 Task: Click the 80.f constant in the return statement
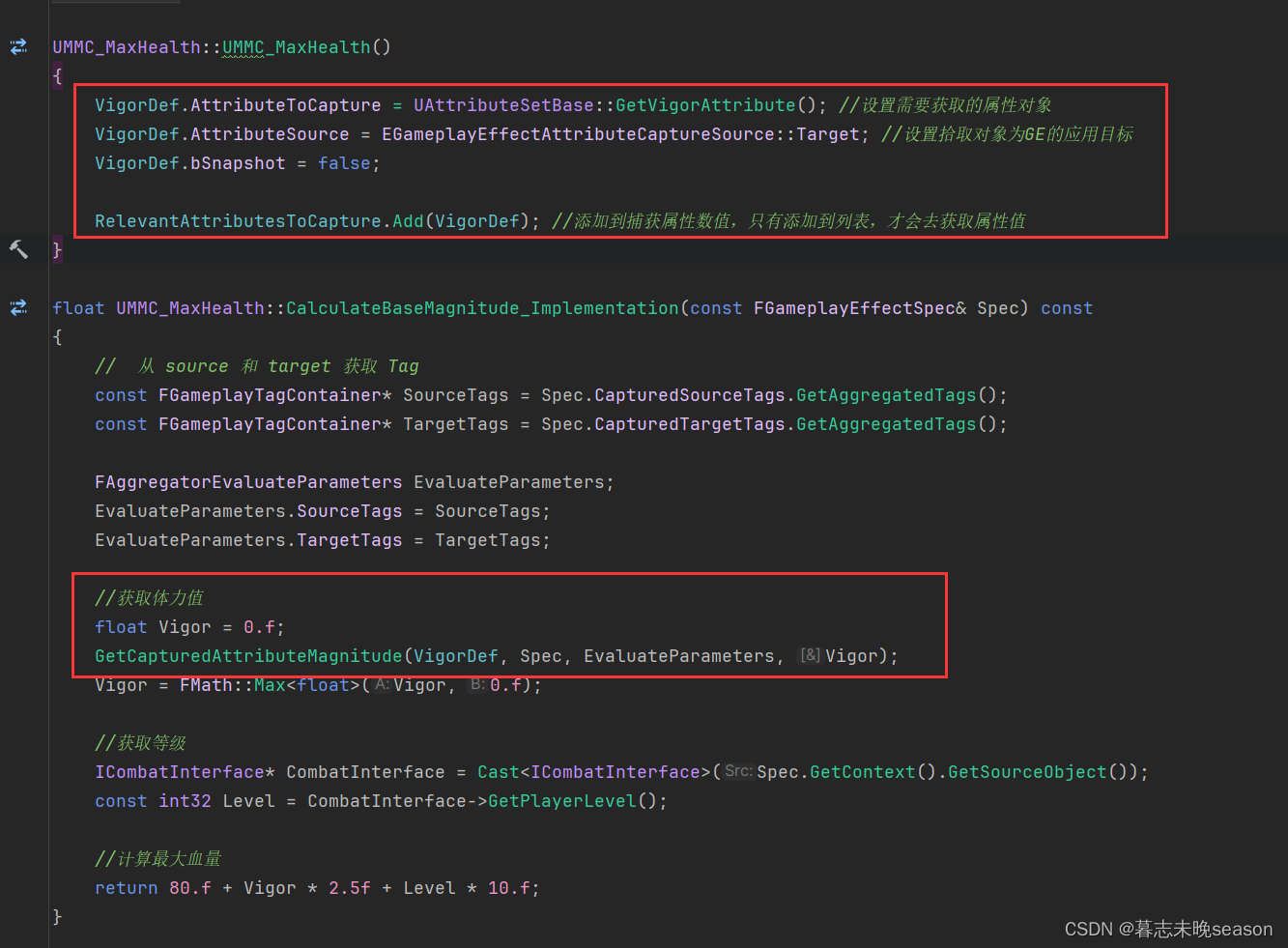pyautogui.click(x=190, y=887)
